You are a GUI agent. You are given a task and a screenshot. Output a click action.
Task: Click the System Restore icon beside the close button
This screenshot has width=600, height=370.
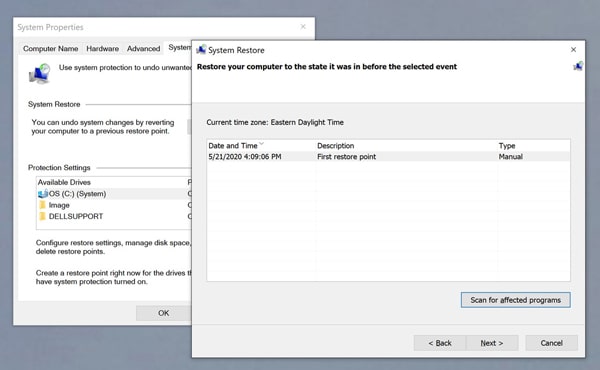tap(578, 66)
